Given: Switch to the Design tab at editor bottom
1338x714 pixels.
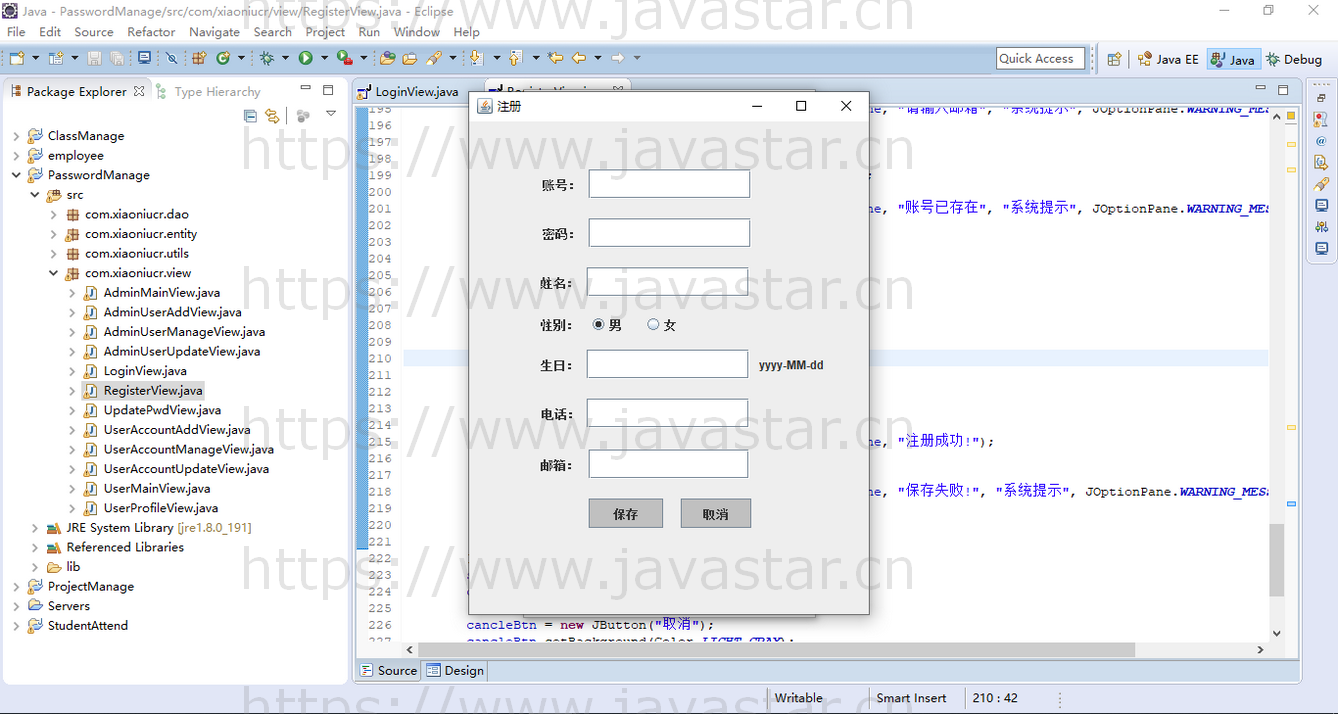Looking at the screenshot, I should click(455, 671).
